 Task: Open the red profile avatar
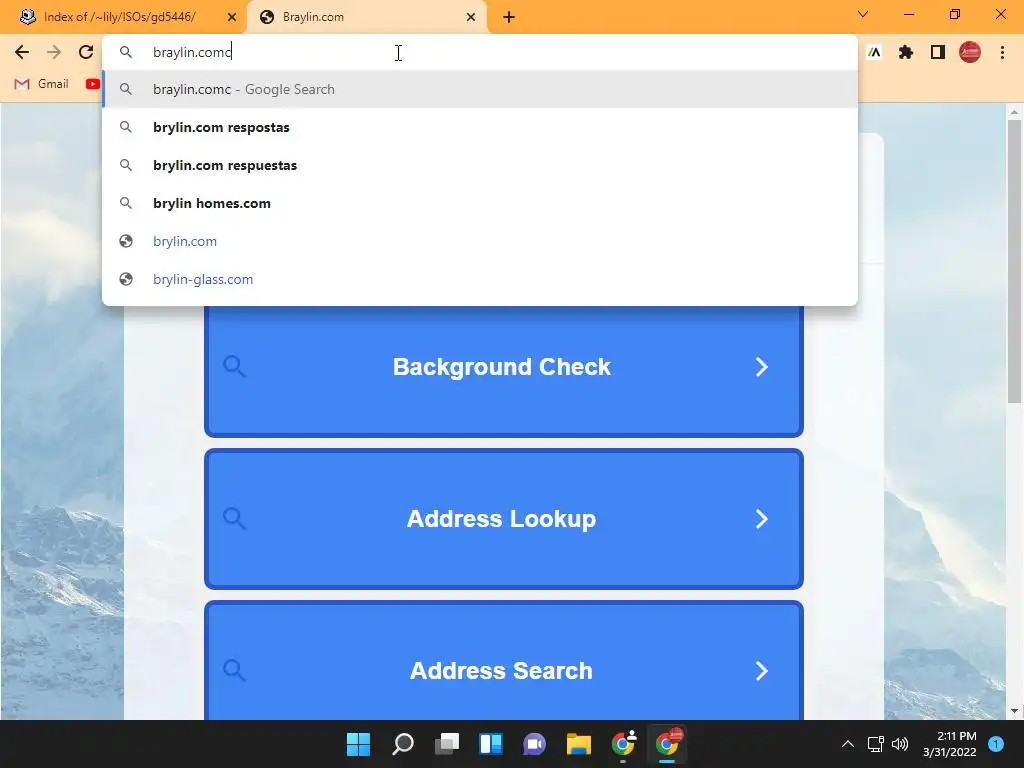[x=970, y=52]
